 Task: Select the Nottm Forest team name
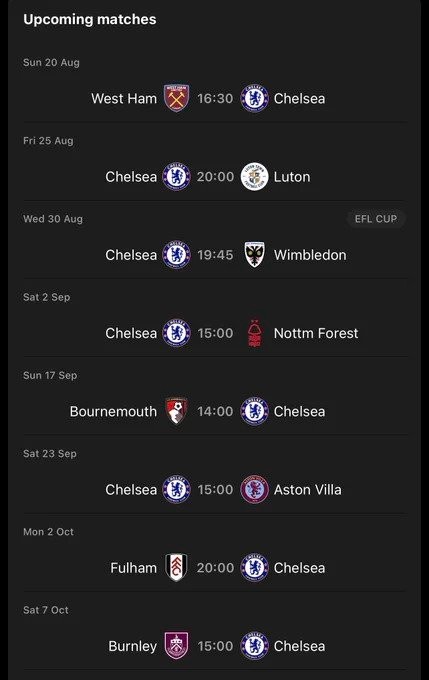(316, 333)
